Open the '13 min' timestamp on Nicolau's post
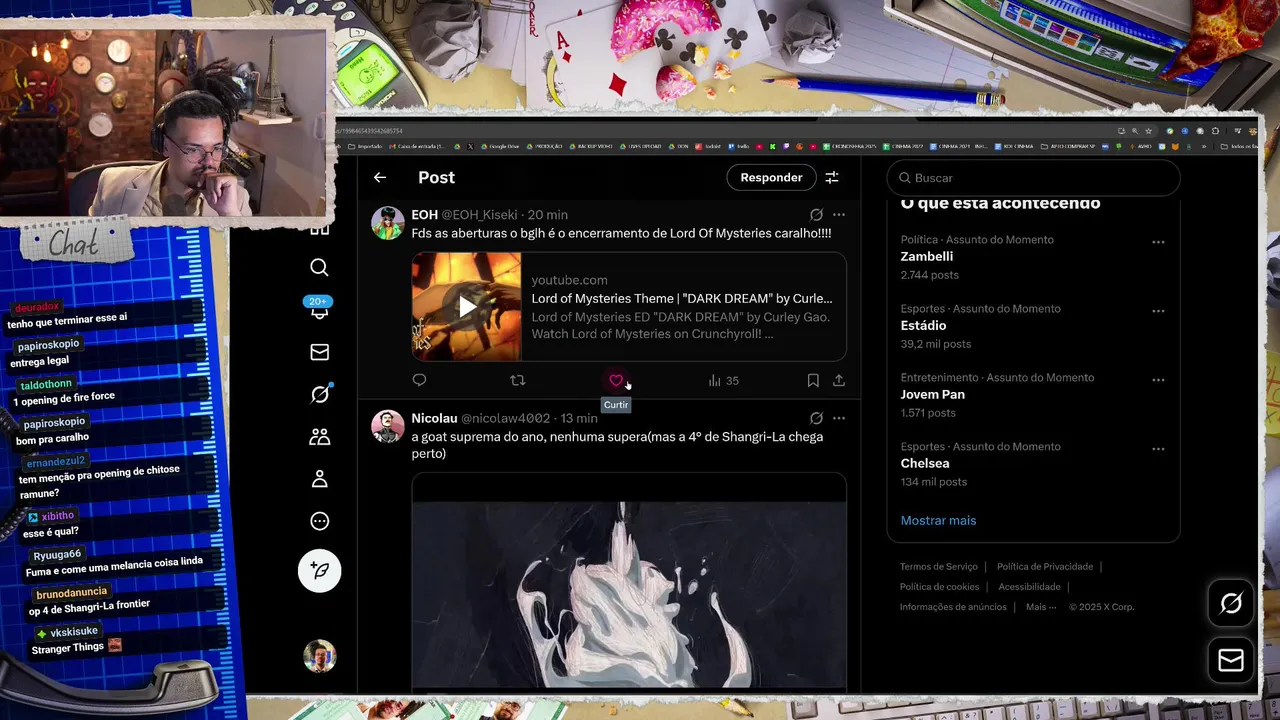 tap(579, 418)
